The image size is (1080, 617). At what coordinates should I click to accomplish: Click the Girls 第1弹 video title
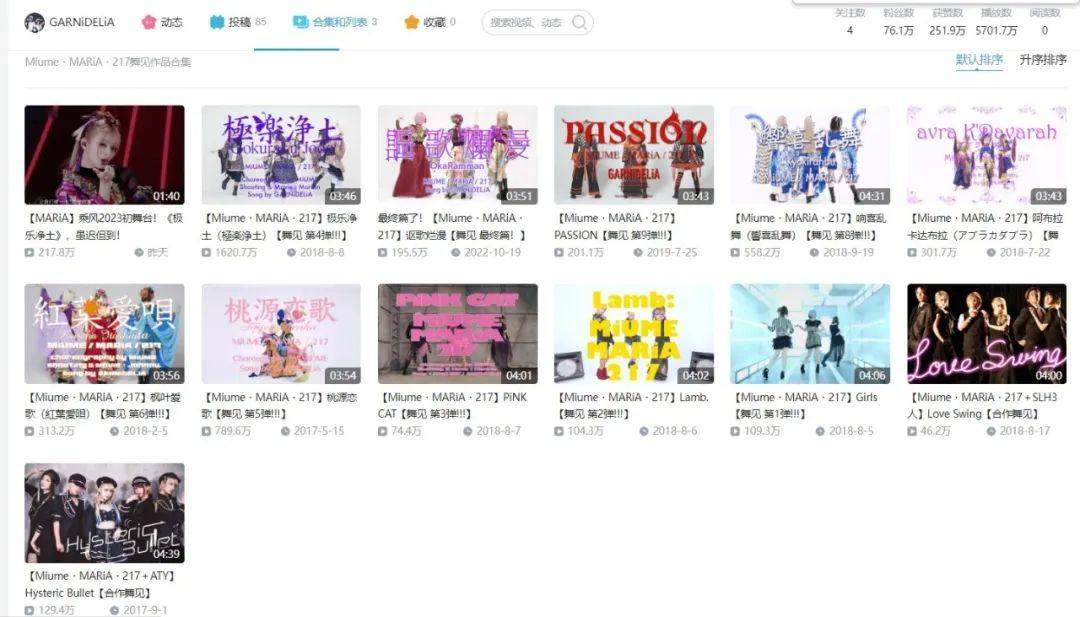pos(804,406)
